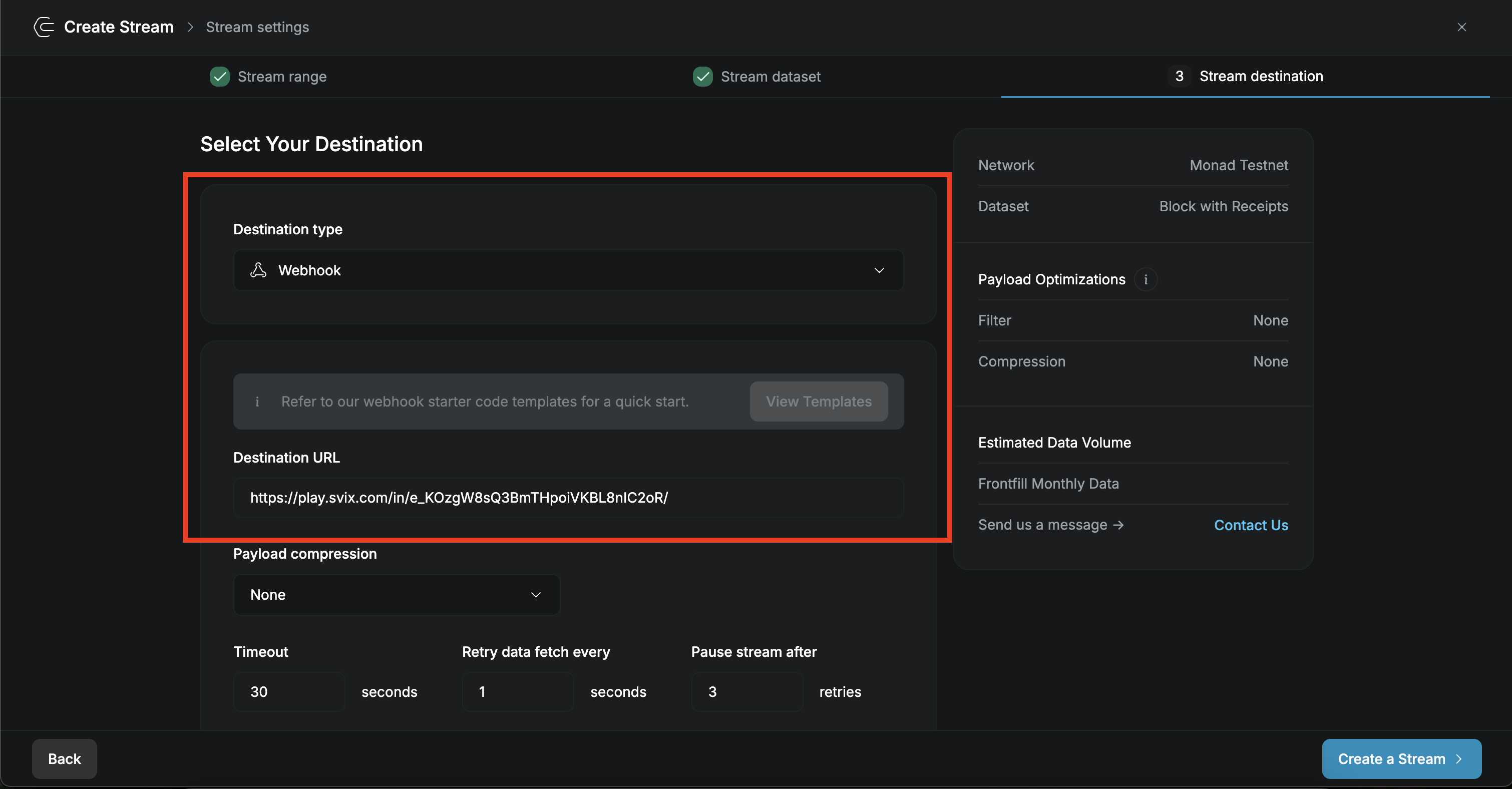Open the Payload compression dropdown
1512x789 pixels.
click(x=396, y=594)
